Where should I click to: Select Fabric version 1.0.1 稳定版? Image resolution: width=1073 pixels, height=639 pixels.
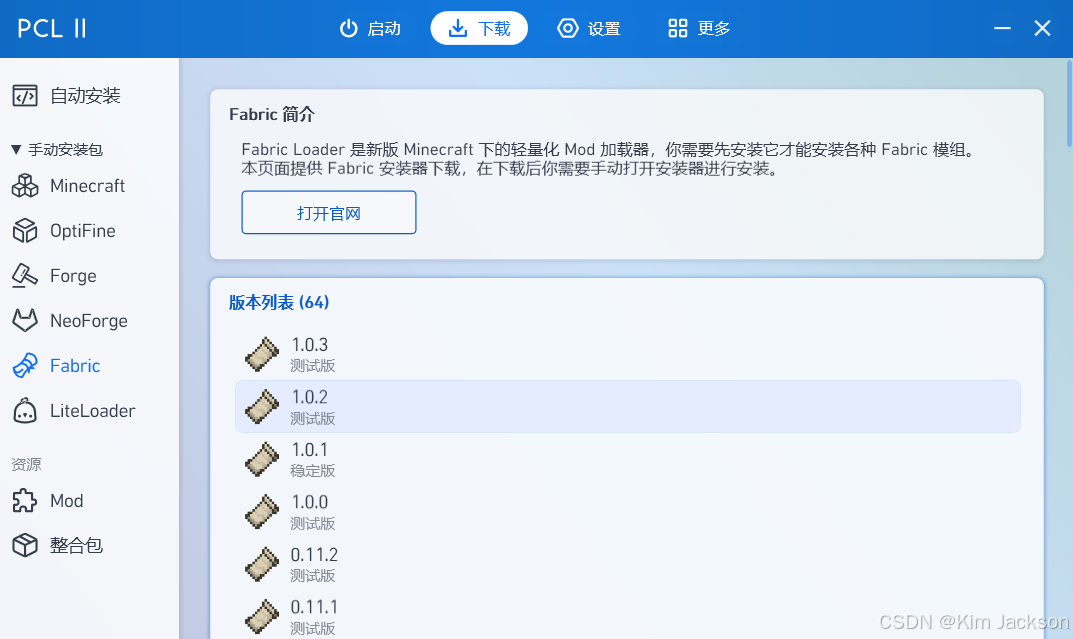pos(628,459)
